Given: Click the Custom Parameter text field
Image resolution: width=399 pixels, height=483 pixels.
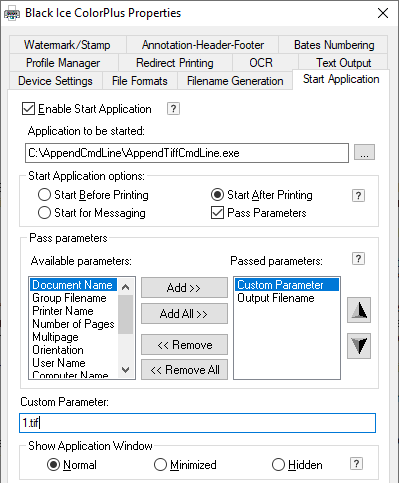Looking at the screenshot, I should pos(197,423).
